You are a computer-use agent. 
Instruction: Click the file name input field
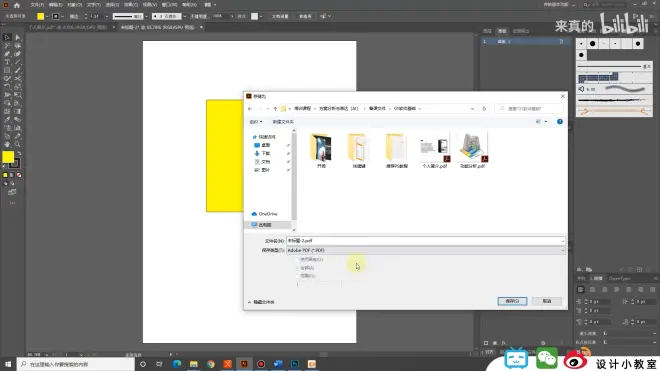(x=423, y=241)
